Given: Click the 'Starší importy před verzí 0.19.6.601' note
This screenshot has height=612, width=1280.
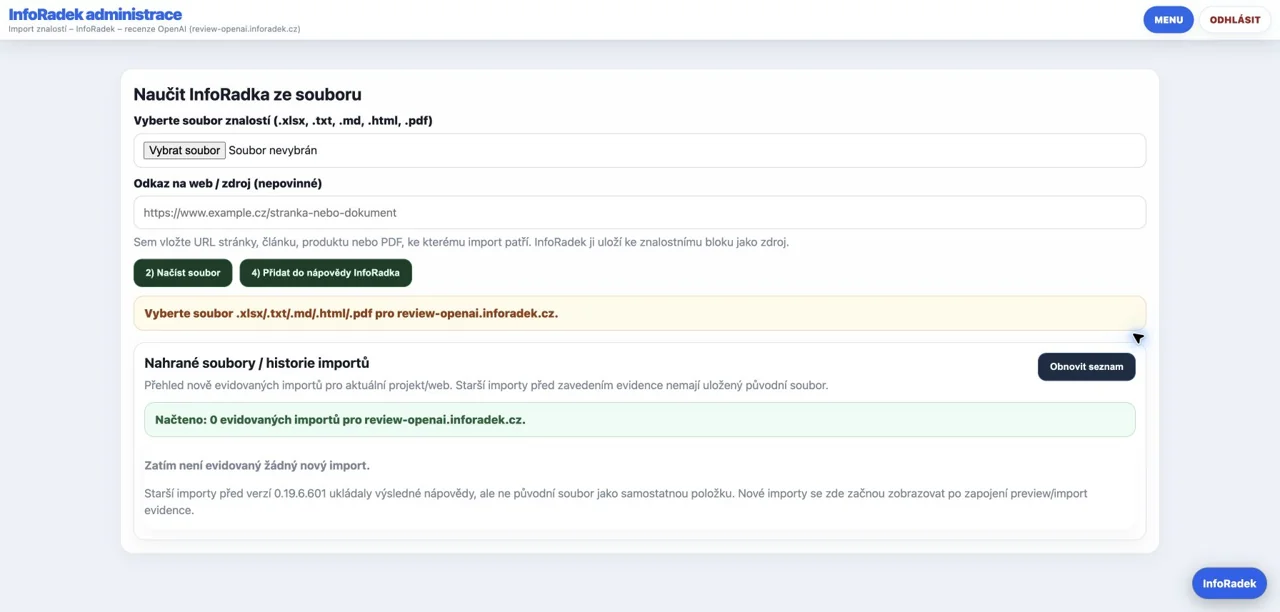Looking at the screenshot, I should (x=616, y=501).
